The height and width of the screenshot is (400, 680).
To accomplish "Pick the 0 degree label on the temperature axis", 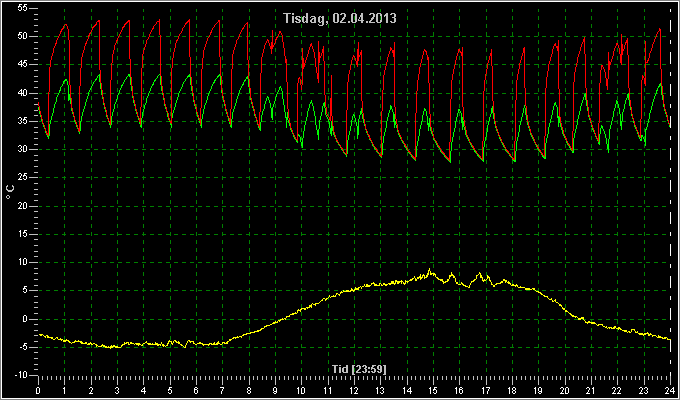I will tap(26, 319).
